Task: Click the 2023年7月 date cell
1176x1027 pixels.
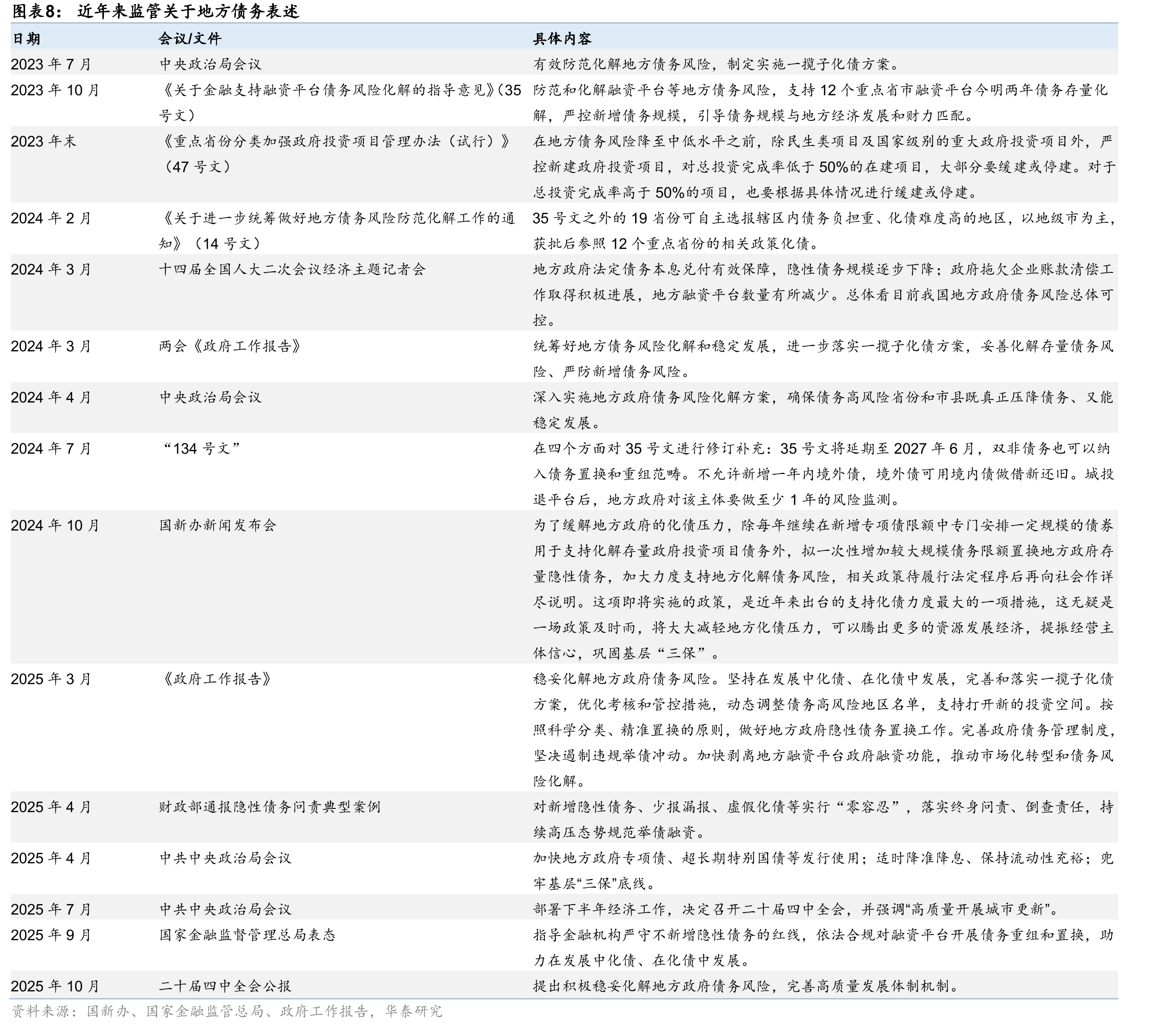Action: 51,64
